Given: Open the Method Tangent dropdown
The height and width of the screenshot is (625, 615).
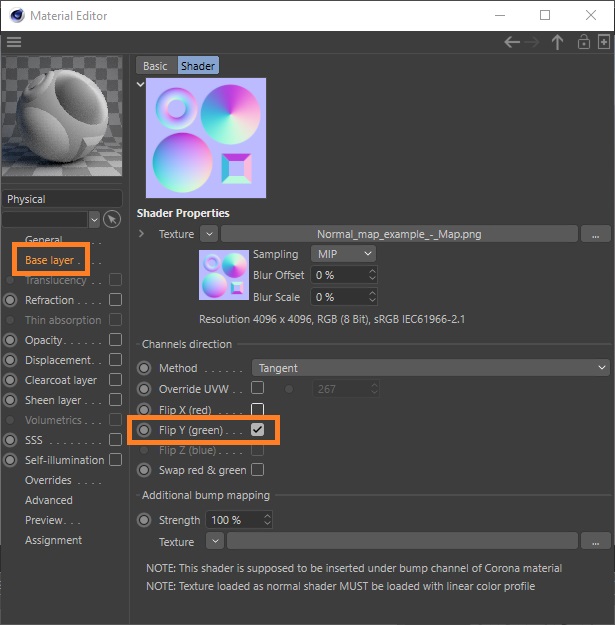Looking at the screenshot, I should click(430, 368).
